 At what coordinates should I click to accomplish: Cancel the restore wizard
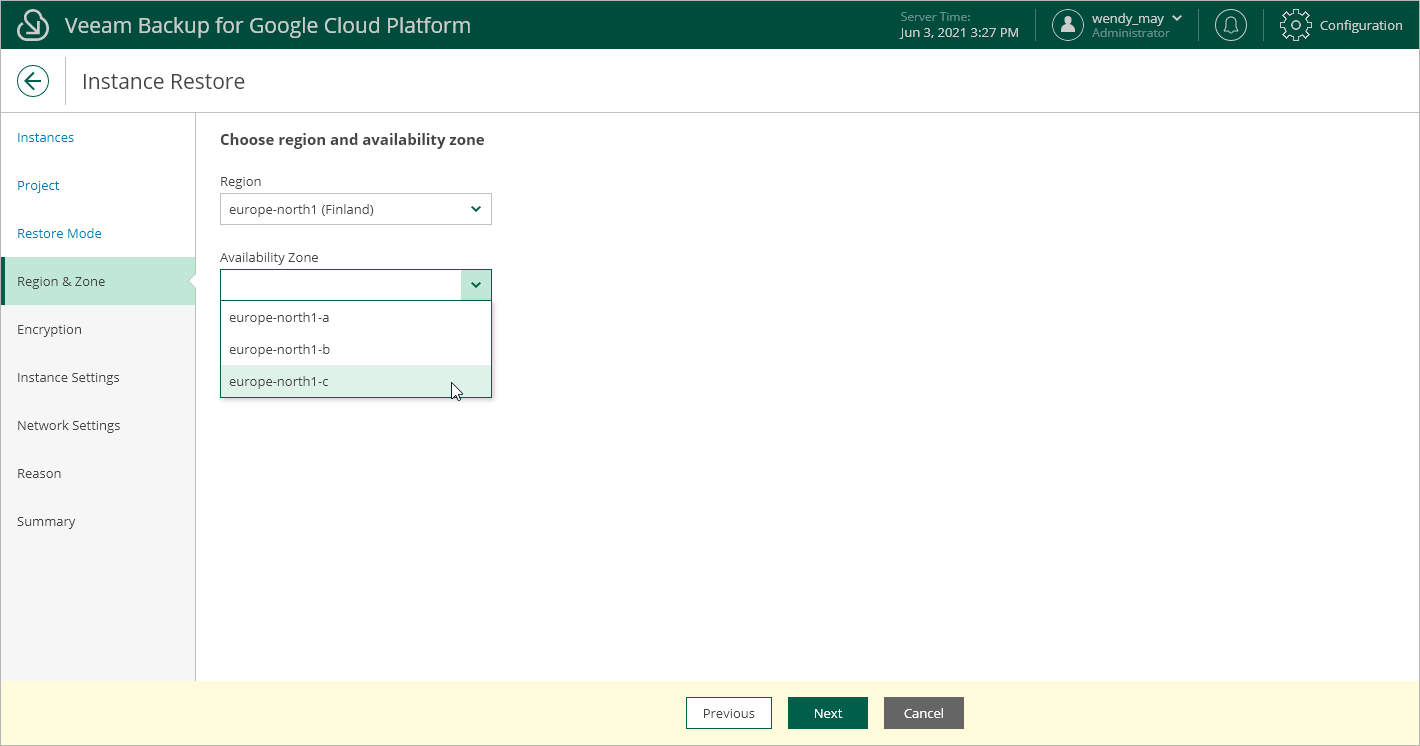(x=924, y=713)
